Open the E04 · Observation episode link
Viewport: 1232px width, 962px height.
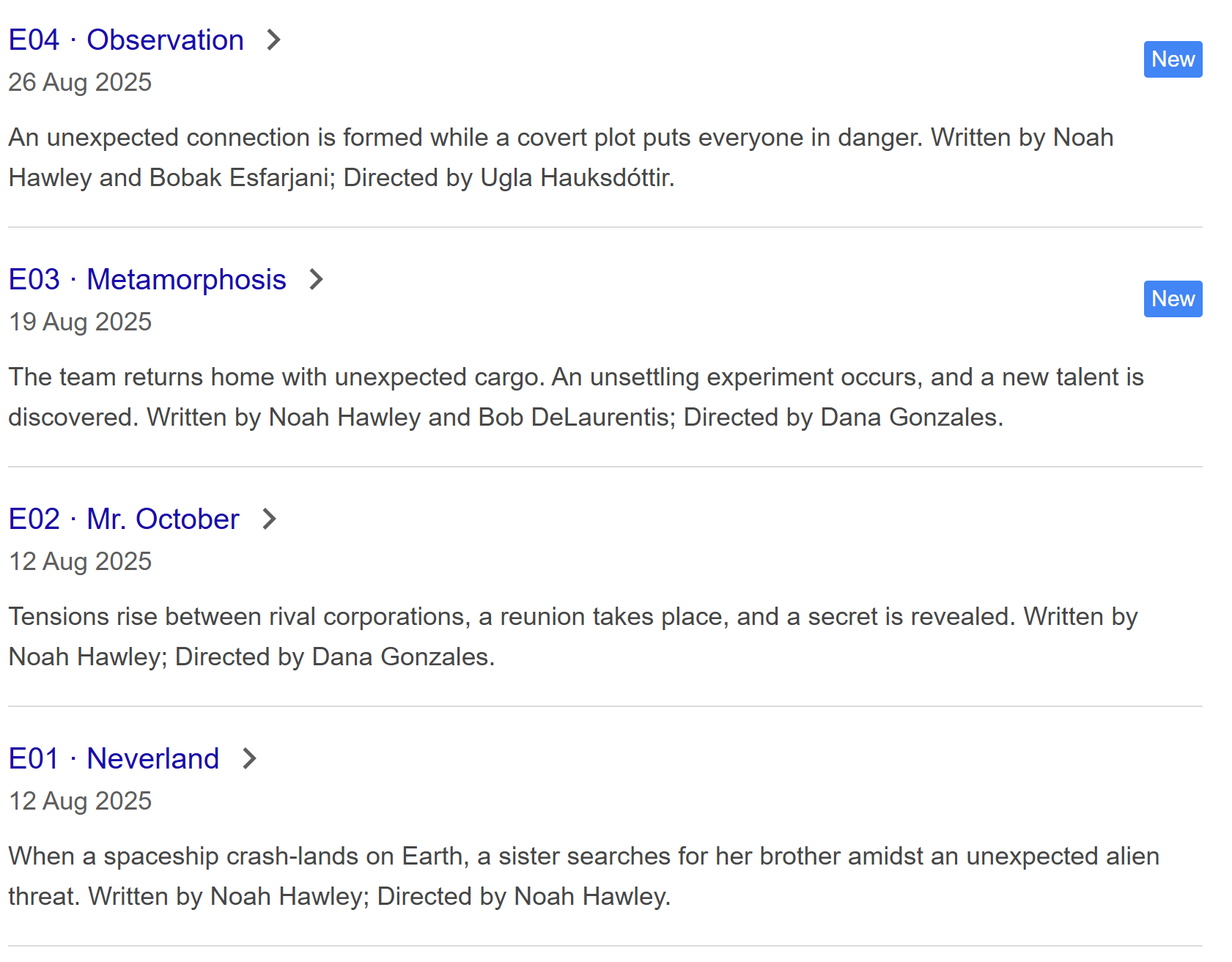click(x=126, y=40)
